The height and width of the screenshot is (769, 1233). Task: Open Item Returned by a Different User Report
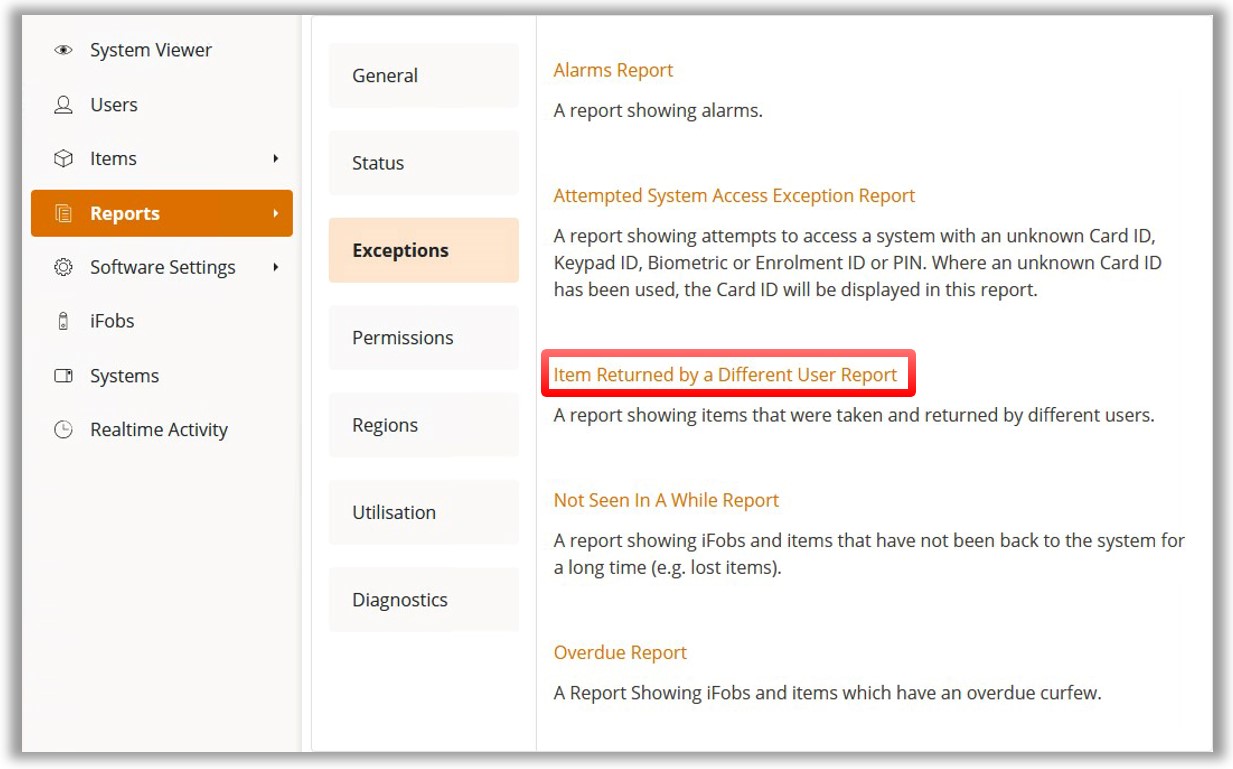click(725, 375)
